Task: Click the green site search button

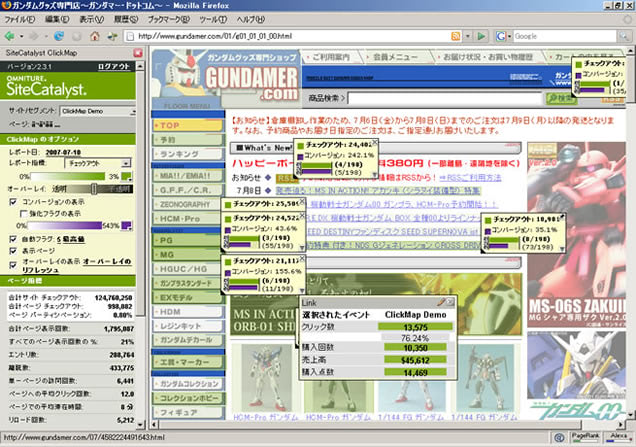Action: (562, 98)
